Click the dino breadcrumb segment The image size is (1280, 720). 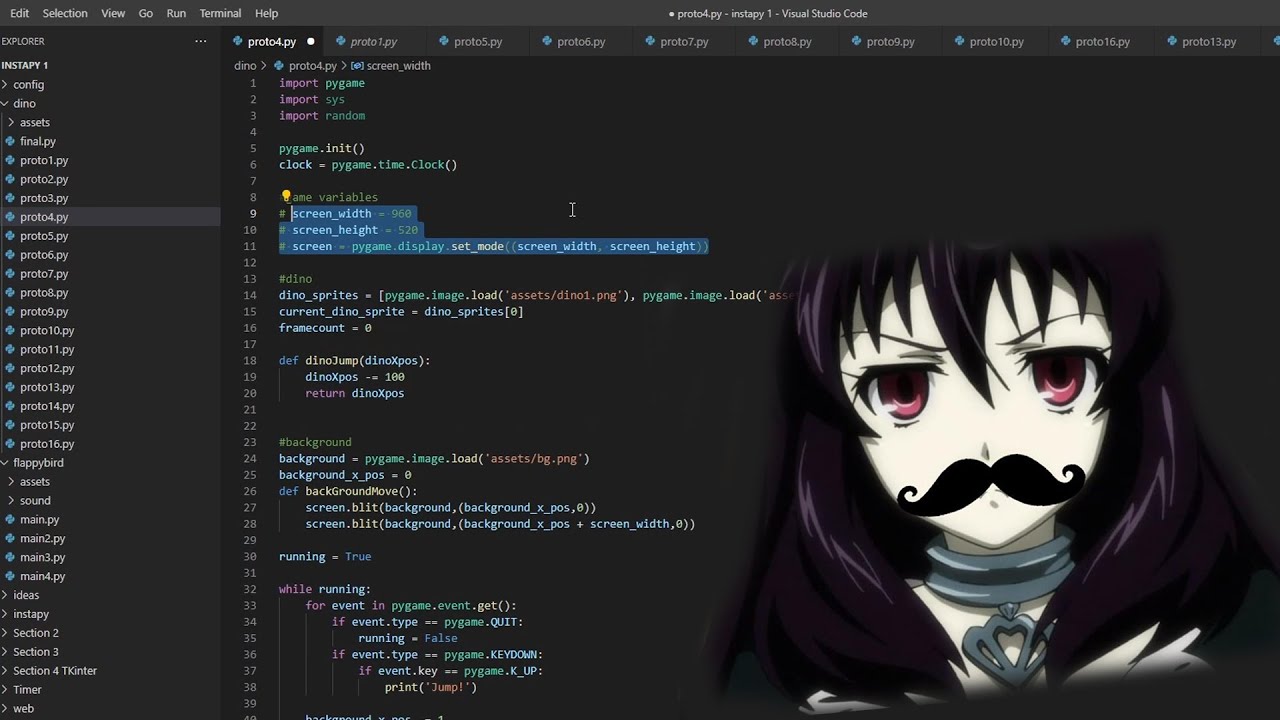tap(245, 65)
